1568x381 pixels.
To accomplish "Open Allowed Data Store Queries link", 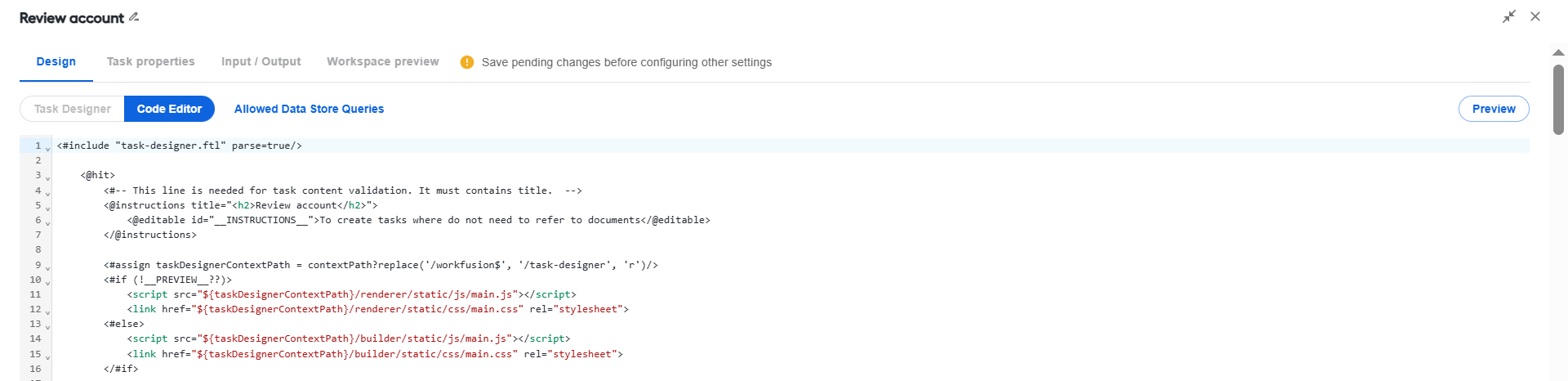I will (309, 109).
